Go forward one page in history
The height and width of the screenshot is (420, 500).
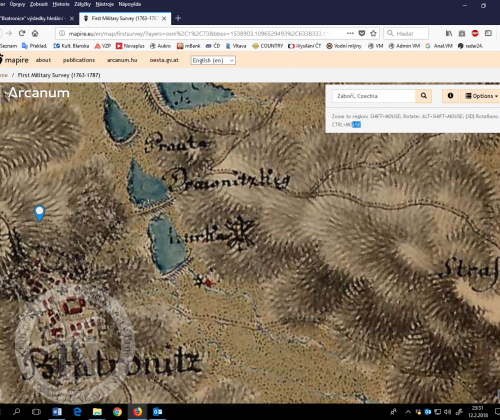pos(9,33)
